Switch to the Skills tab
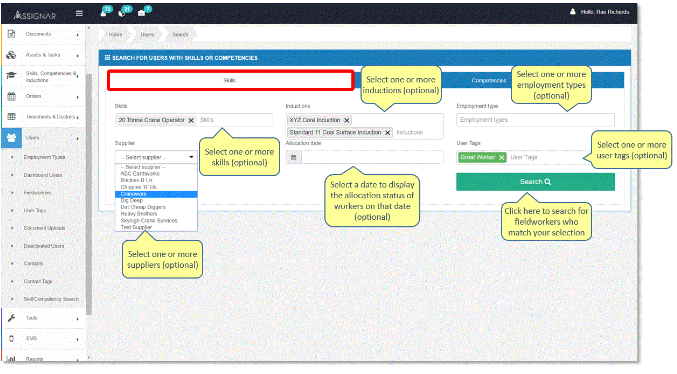Screen dimensions: 677x374 pos(231,80)
